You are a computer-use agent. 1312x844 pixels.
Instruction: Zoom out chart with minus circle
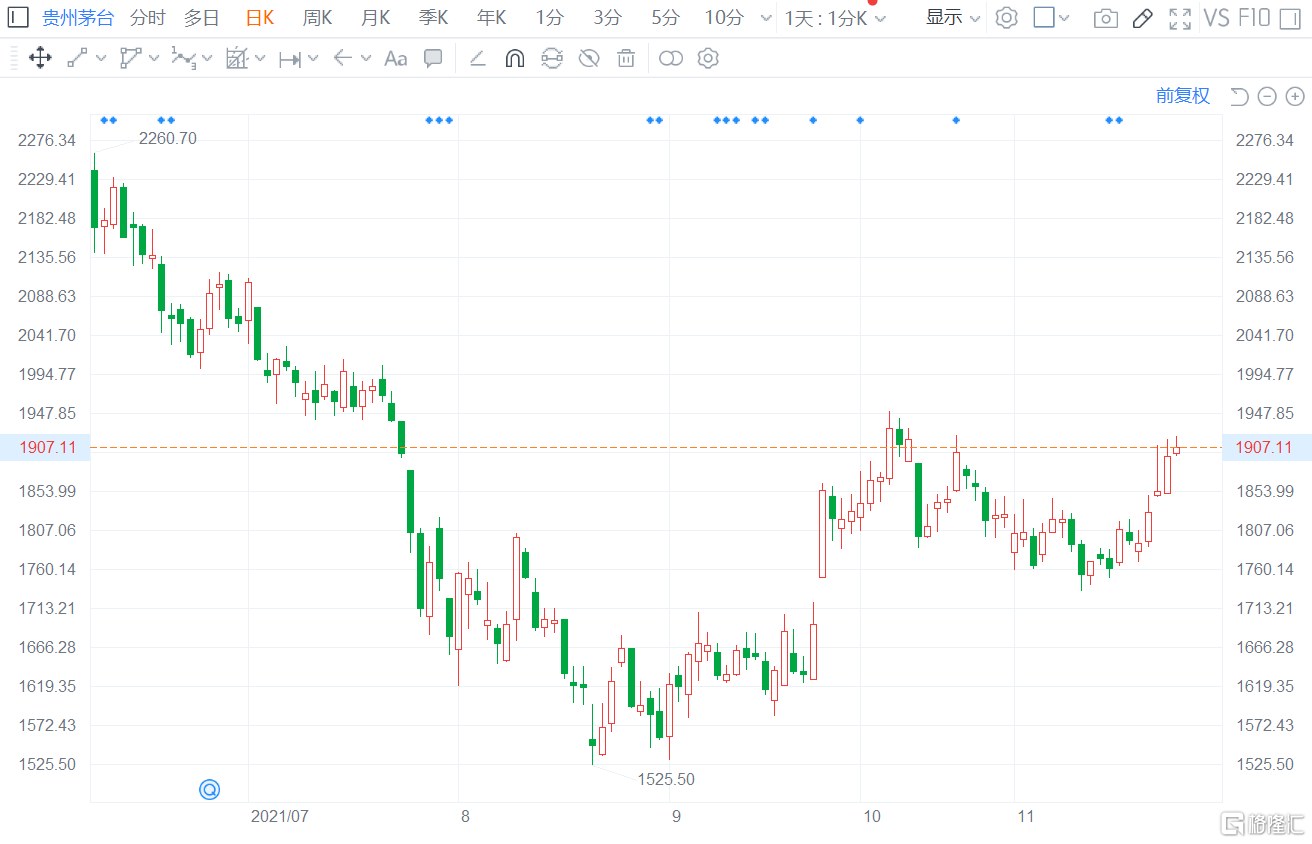coord(1267,96)
